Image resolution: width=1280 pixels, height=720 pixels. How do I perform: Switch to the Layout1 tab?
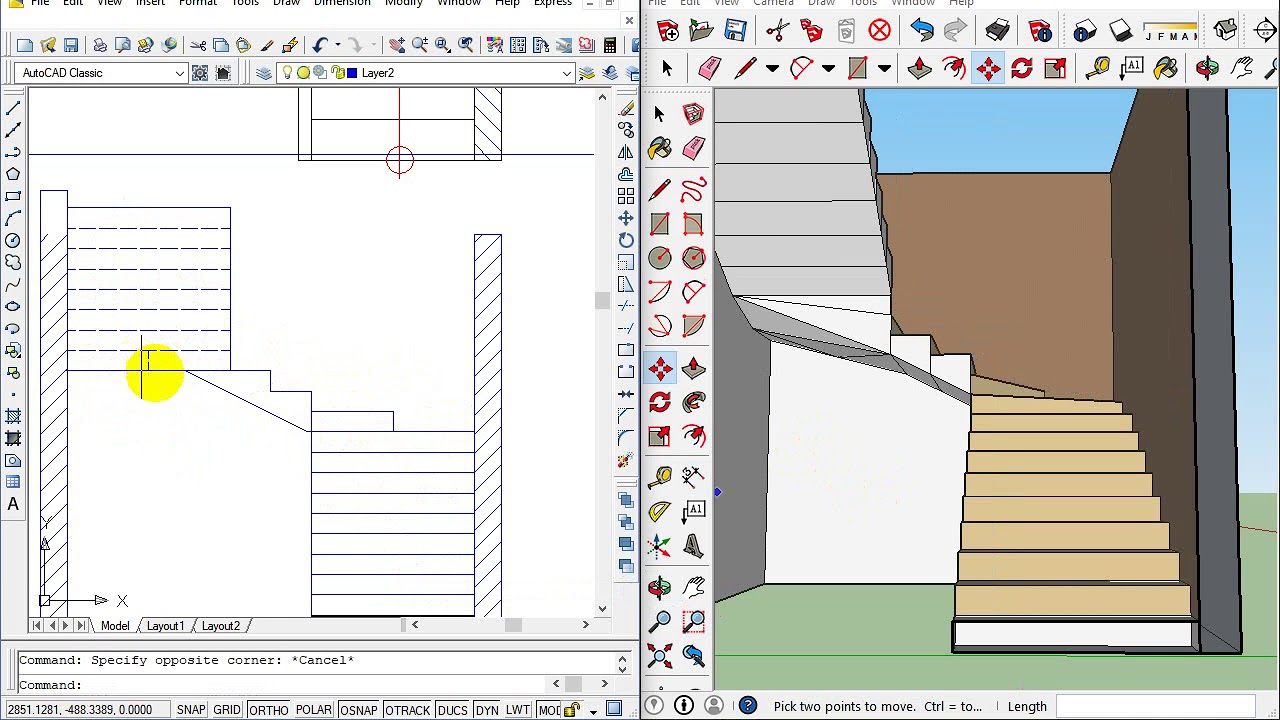(165, 626)
